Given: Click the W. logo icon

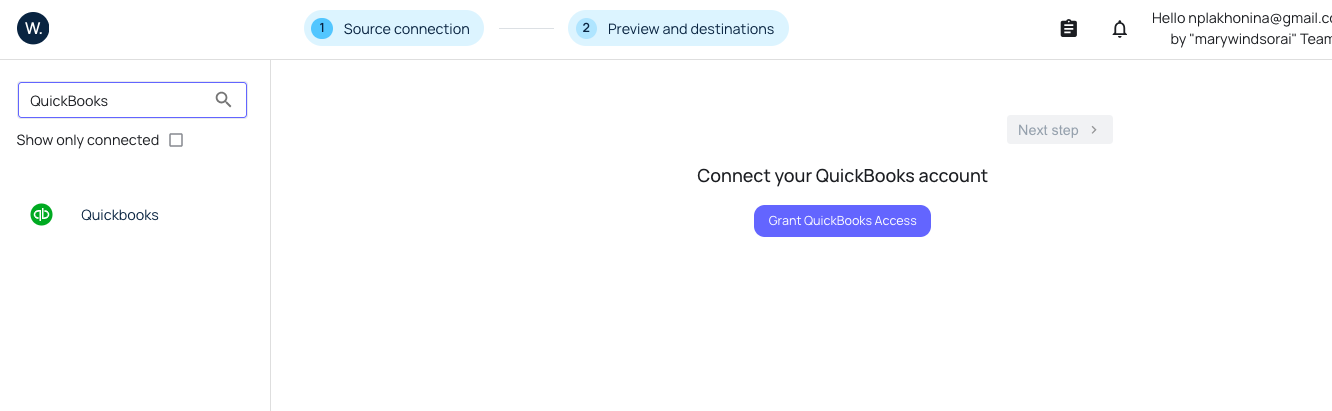Looking at the screenshot, I should [x=33, y=29].
